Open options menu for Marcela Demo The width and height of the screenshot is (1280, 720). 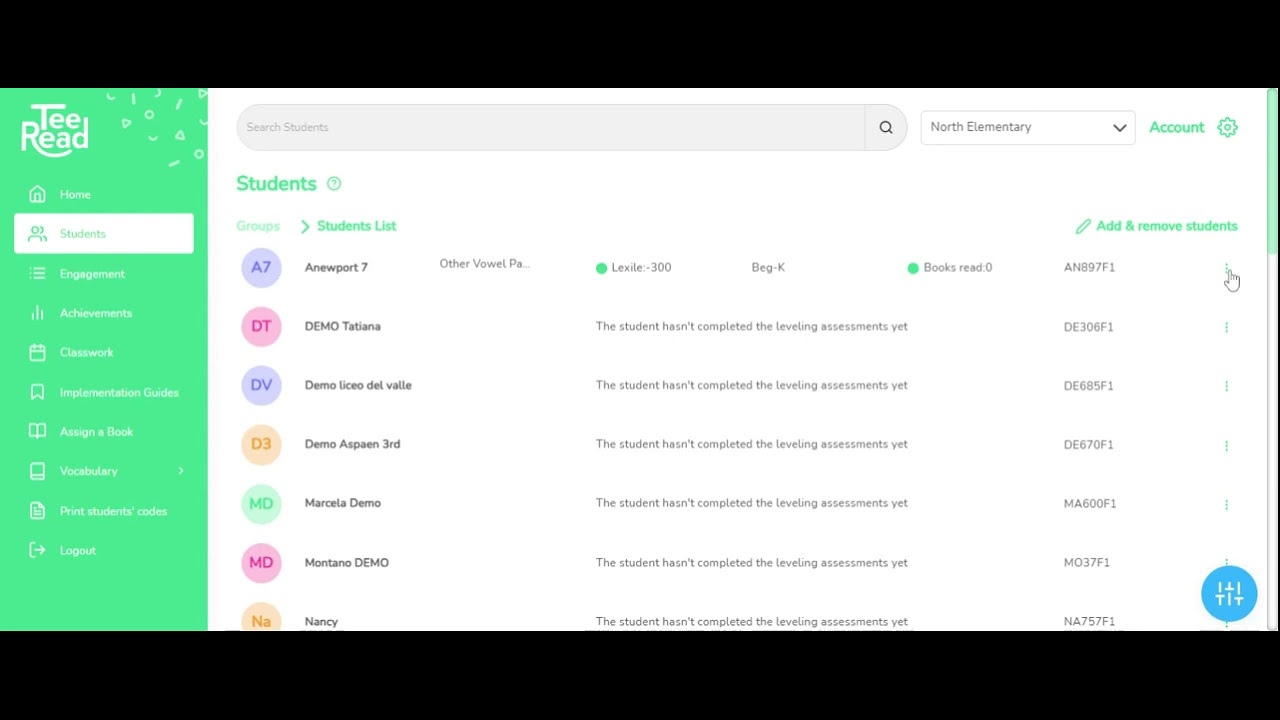(1226, 504)
